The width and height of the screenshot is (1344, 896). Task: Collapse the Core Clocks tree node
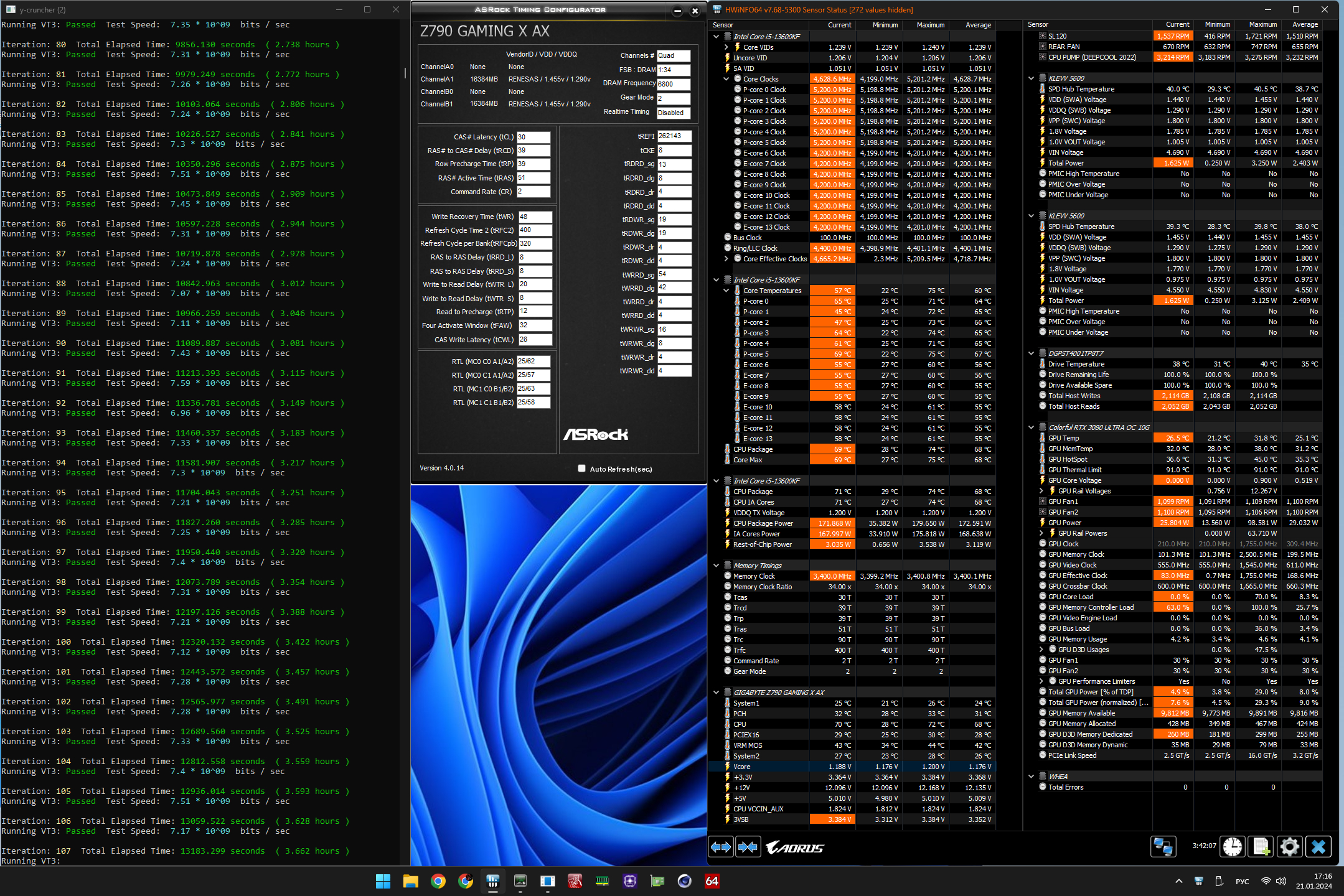pyautogui.click(x=726, y=79)
